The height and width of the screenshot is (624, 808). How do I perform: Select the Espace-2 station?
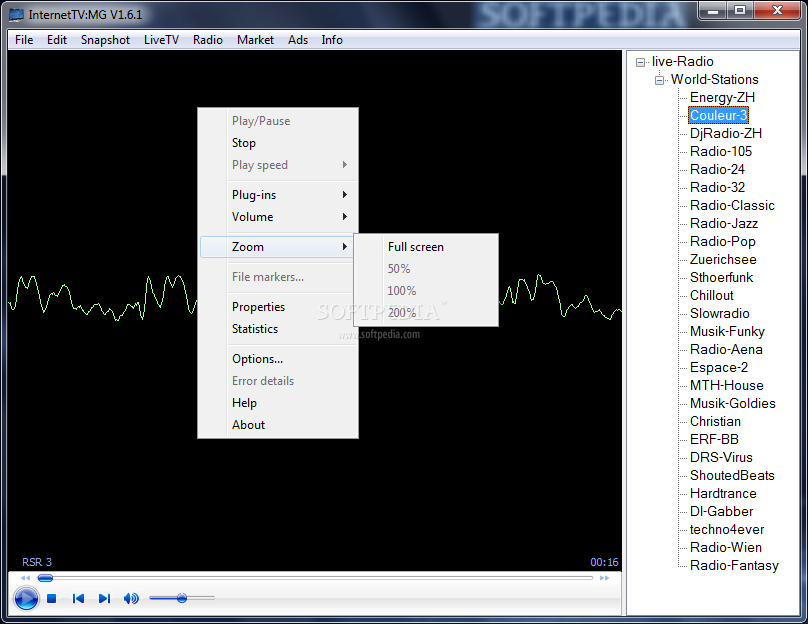click(719, 368)
